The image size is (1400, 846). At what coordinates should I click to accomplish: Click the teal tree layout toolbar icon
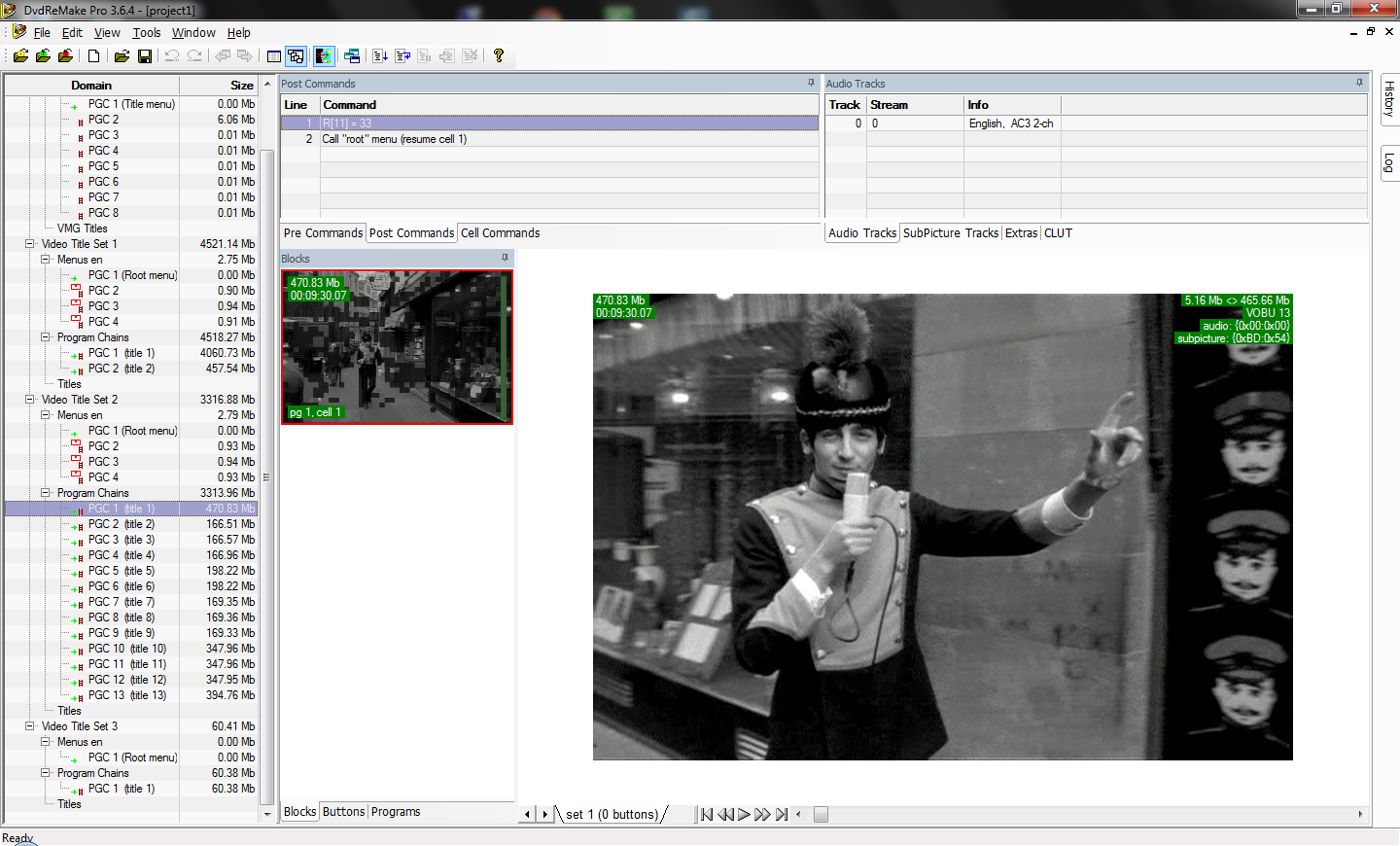(352, 56)
